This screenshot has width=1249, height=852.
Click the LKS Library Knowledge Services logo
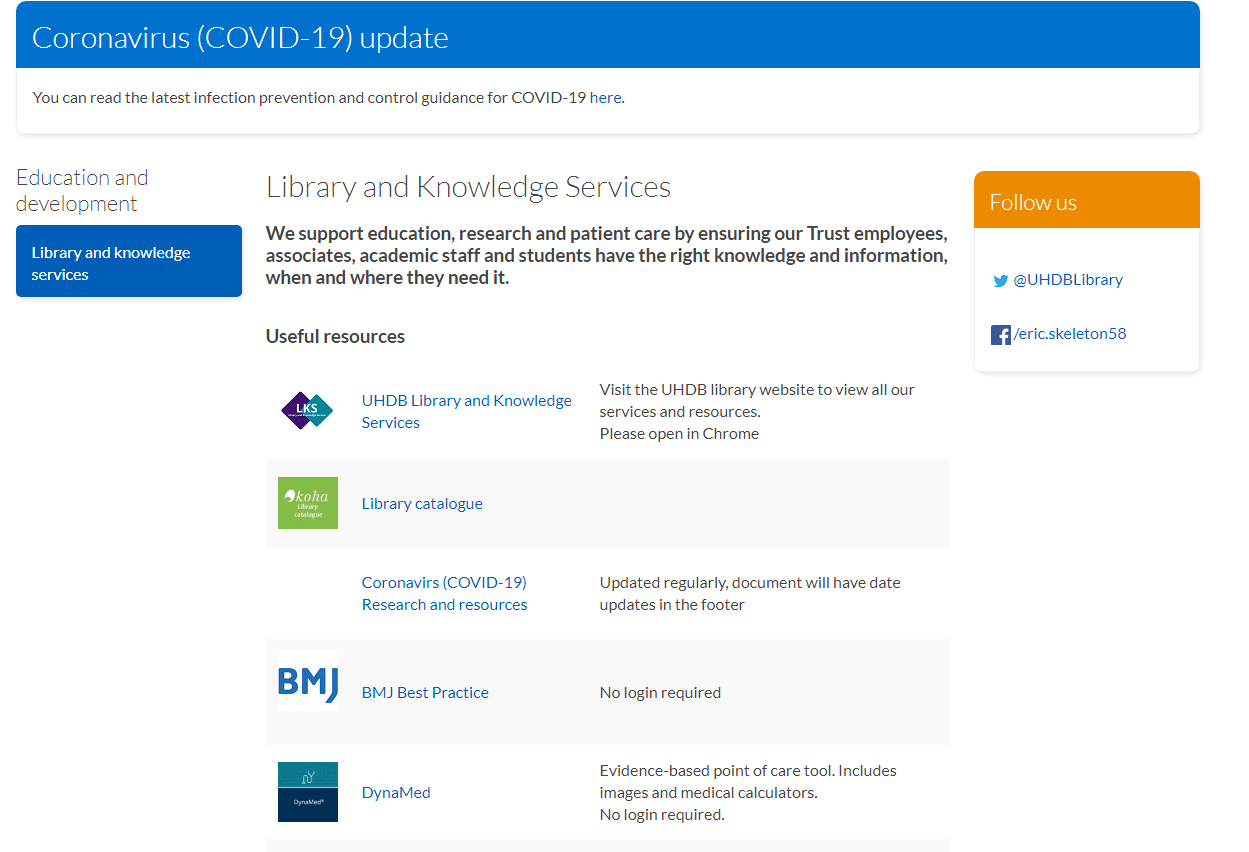pos(307,410)
